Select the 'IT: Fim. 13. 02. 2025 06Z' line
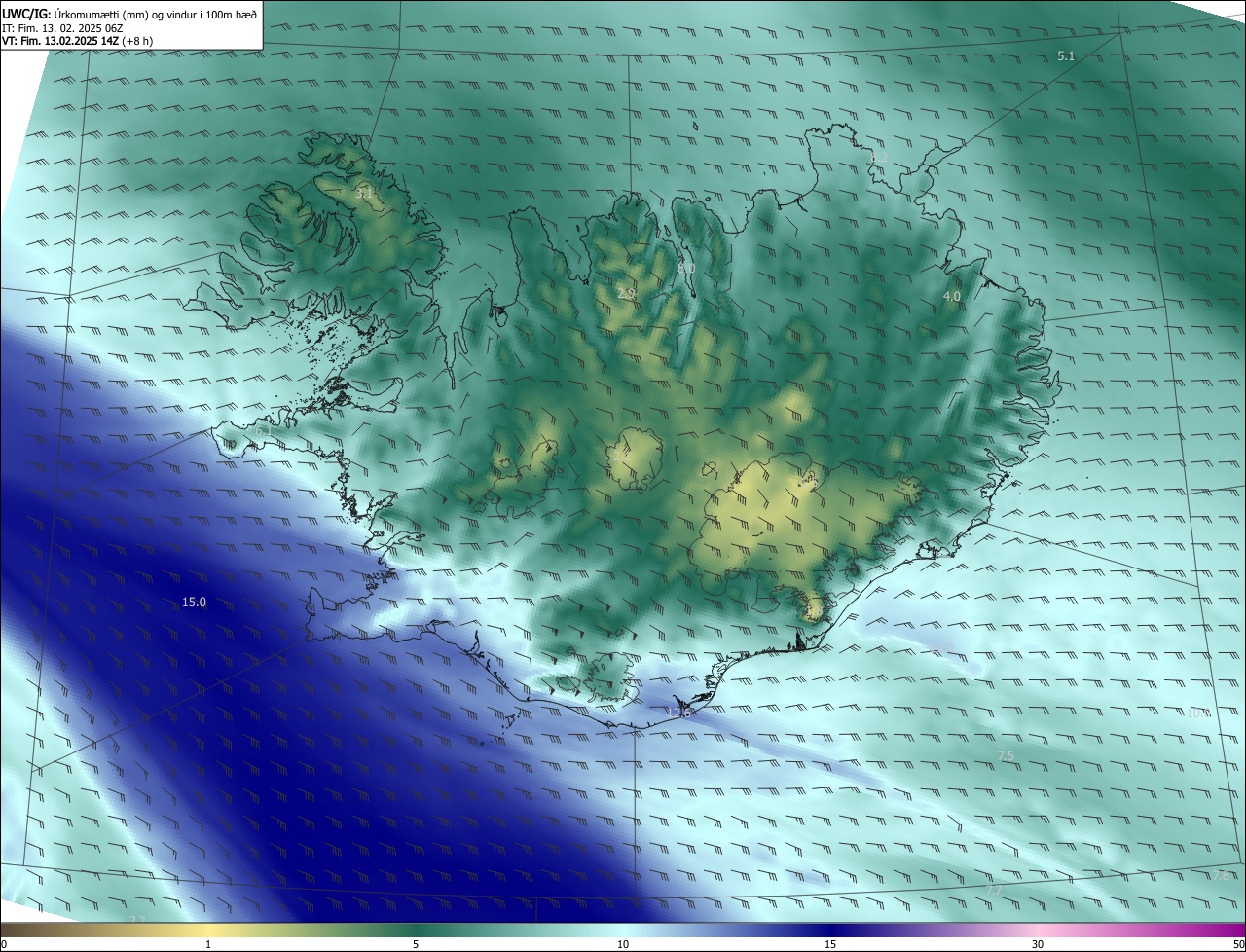 62,28
